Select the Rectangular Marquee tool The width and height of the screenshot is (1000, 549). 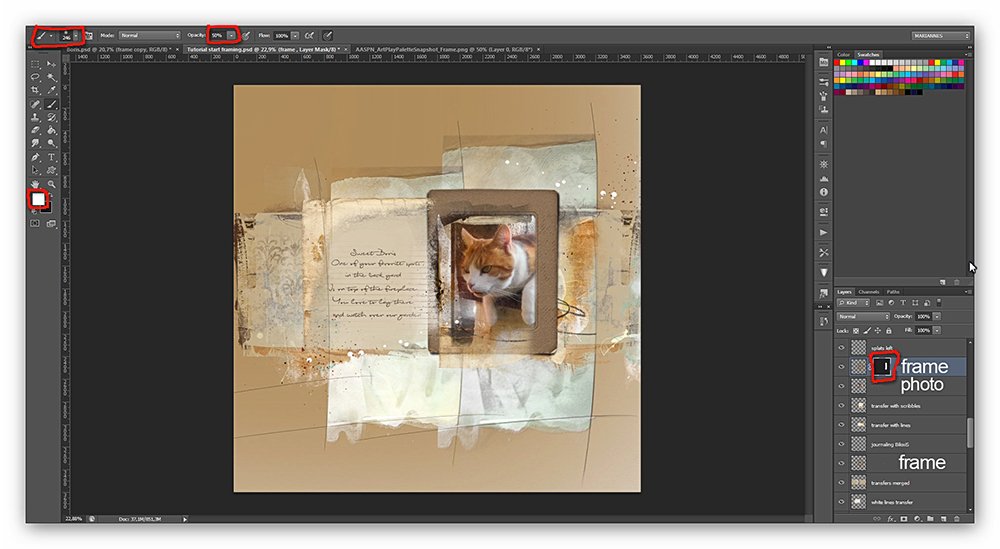click(x=35, y=64)
